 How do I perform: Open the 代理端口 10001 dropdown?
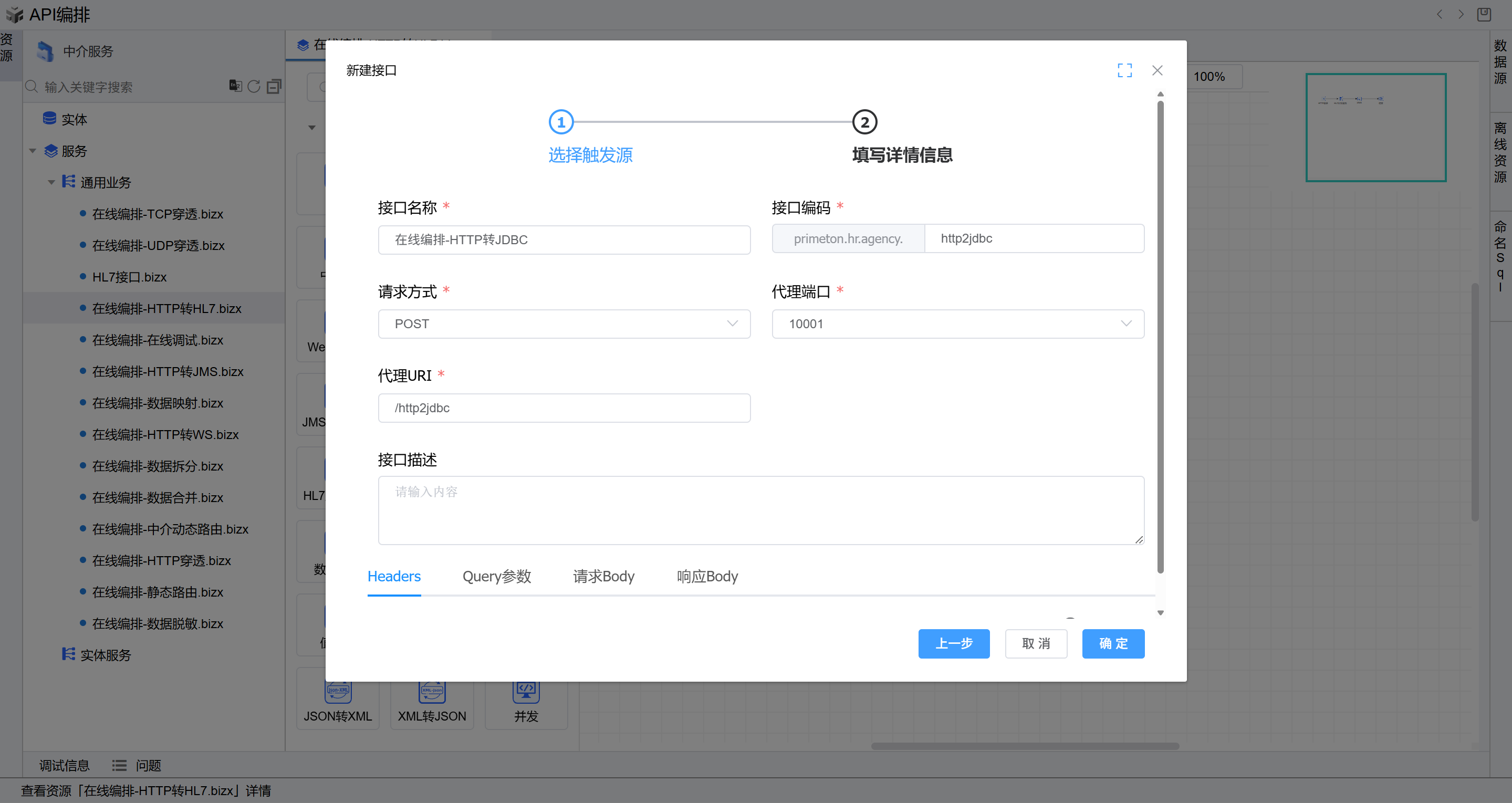click(957, 324)
